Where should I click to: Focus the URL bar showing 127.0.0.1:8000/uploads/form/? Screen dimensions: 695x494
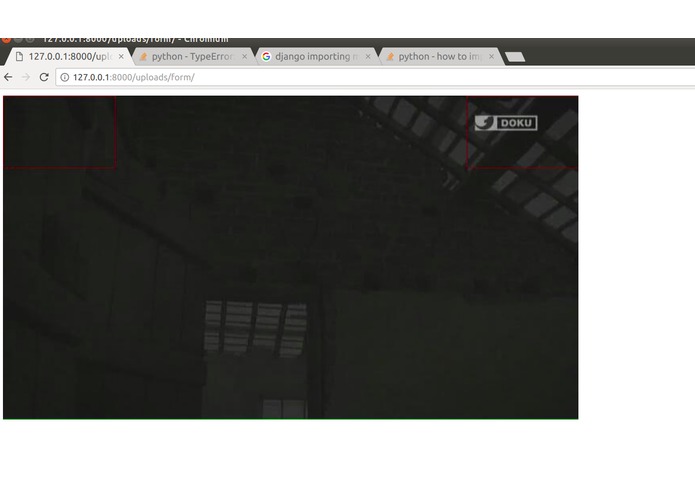point(375,77)
